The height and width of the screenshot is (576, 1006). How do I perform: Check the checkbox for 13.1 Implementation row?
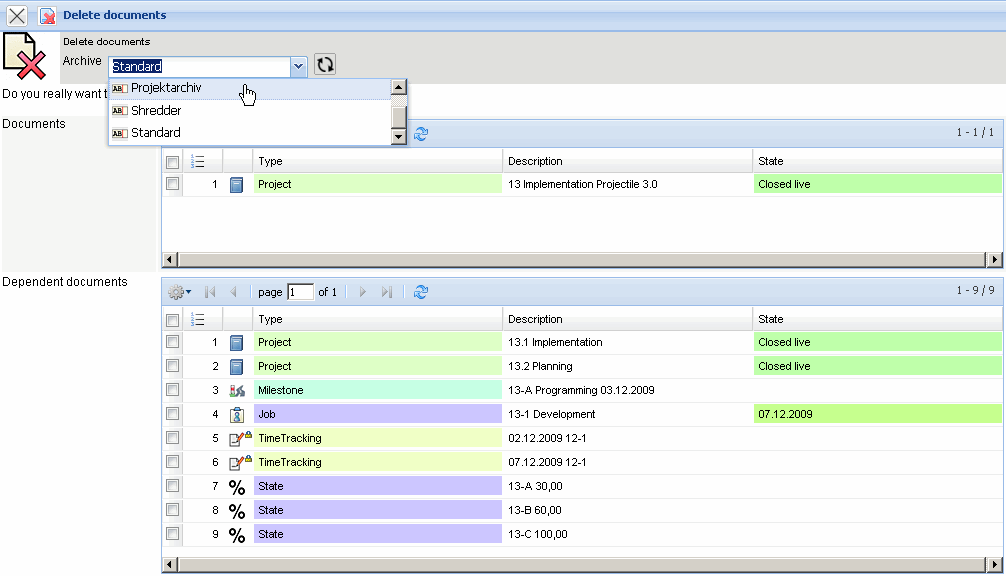coord(172,341)
